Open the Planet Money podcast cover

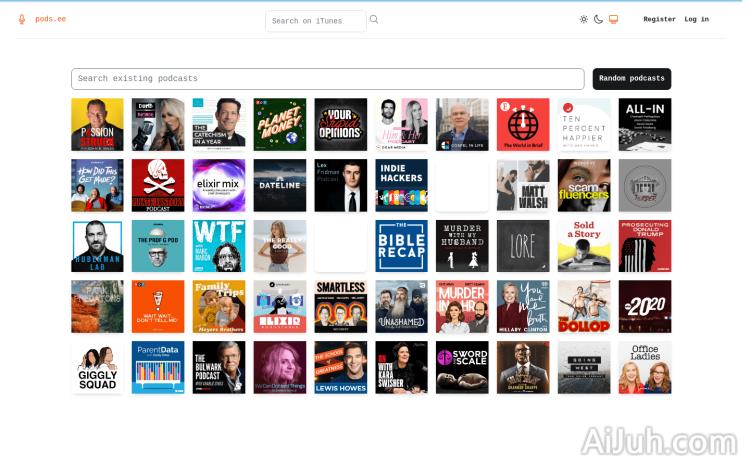point(279,124)
